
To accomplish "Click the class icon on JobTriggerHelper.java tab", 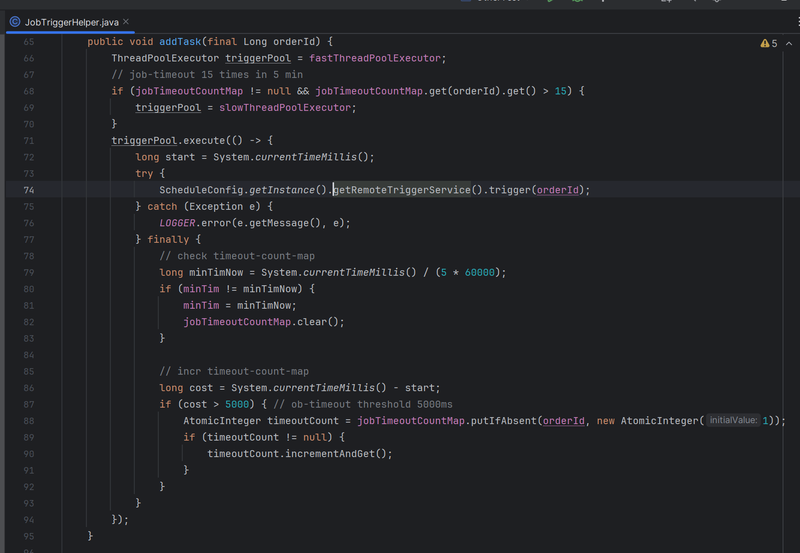I will pyautogui.click(x=15, y=22).
